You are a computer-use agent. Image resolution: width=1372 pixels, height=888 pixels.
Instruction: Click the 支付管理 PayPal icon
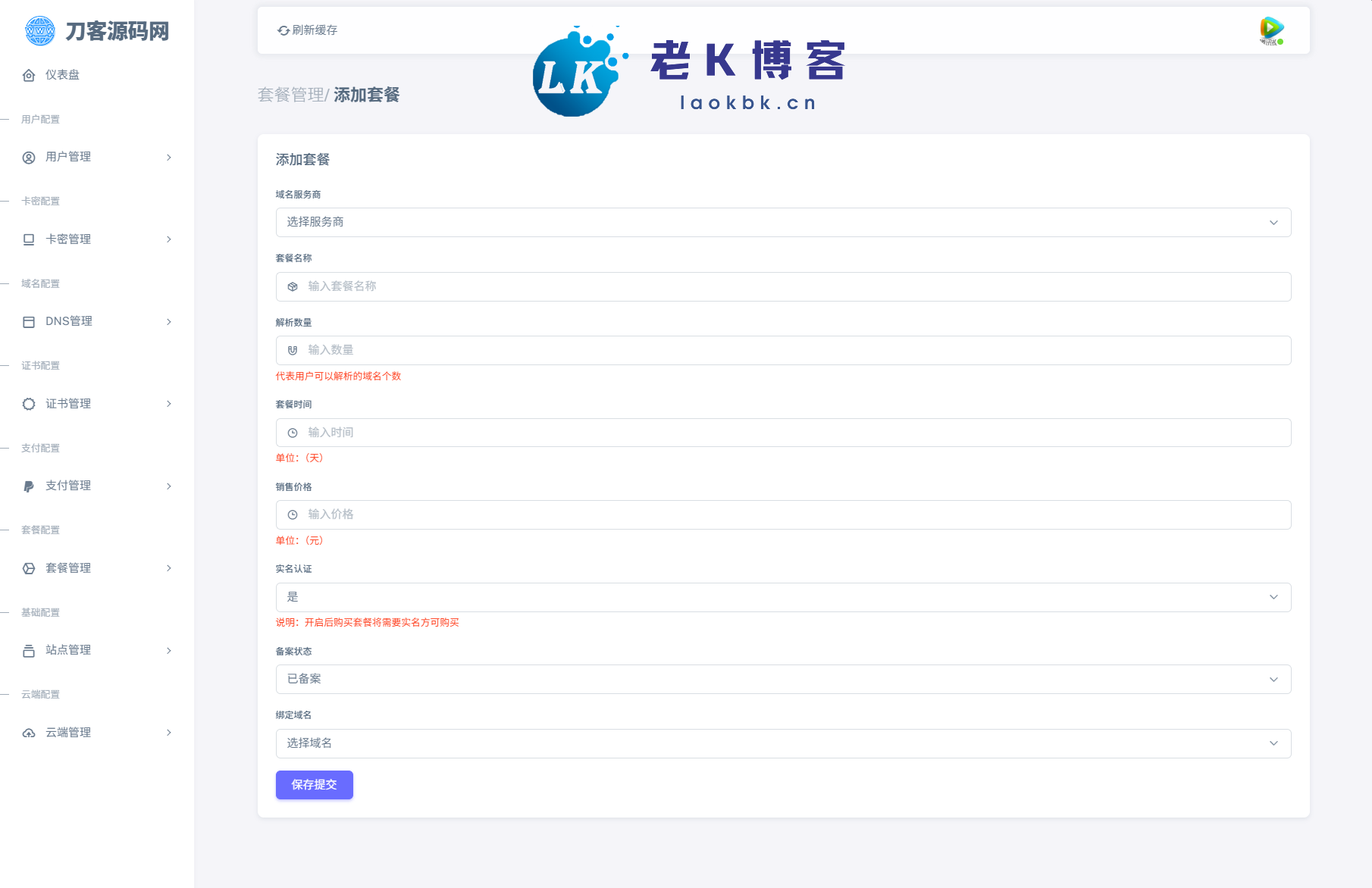[29, 486]
